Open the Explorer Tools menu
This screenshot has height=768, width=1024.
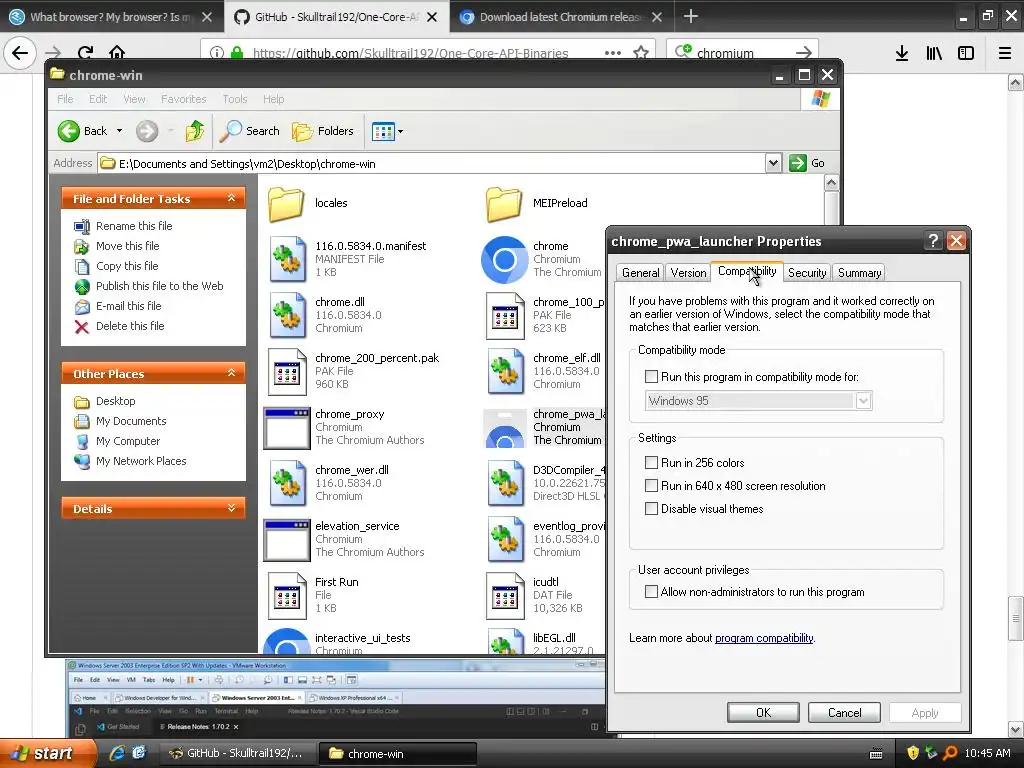(x=234, y=99)
